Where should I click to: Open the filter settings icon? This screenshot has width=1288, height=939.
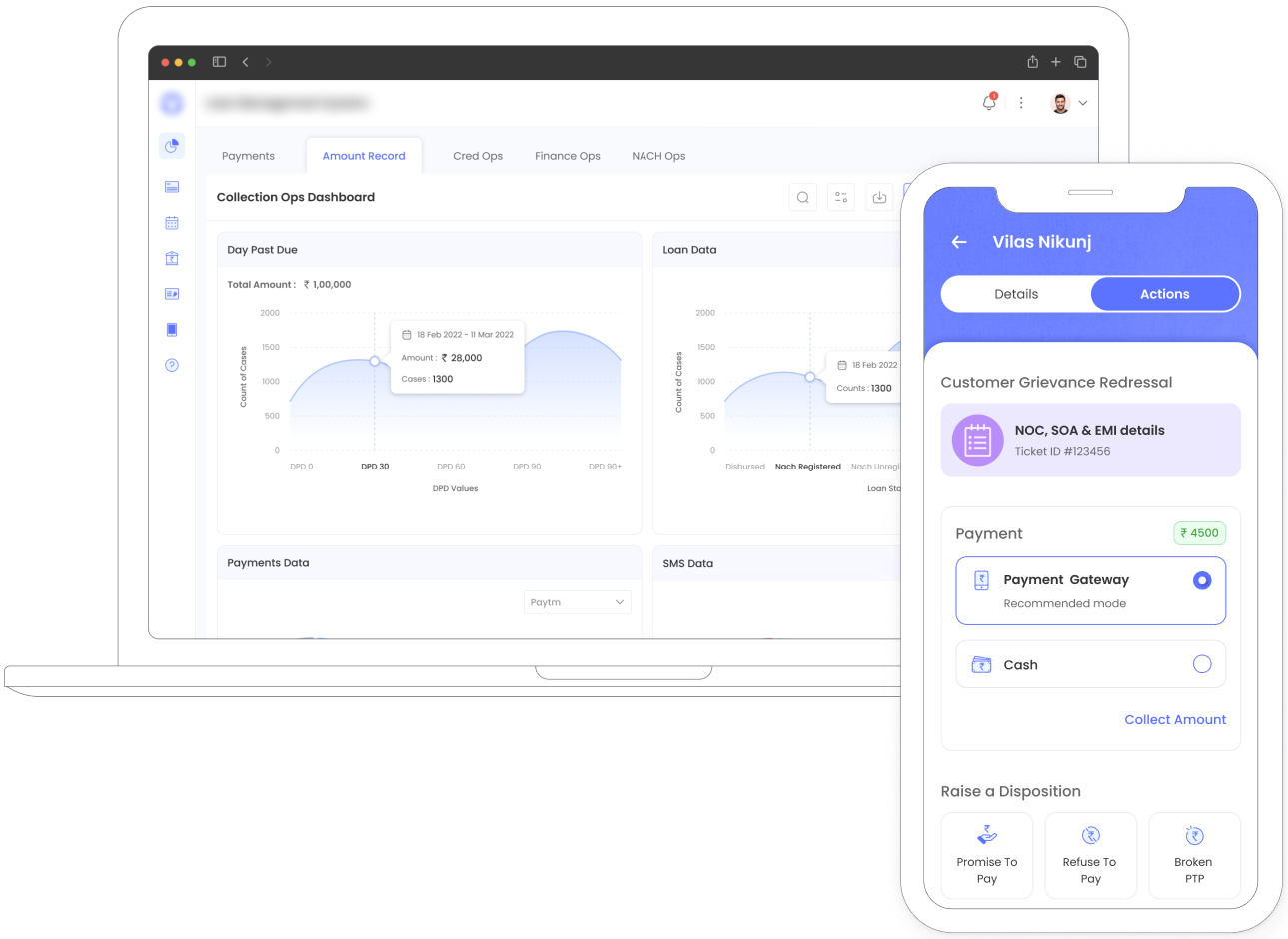tap(841, 197)
